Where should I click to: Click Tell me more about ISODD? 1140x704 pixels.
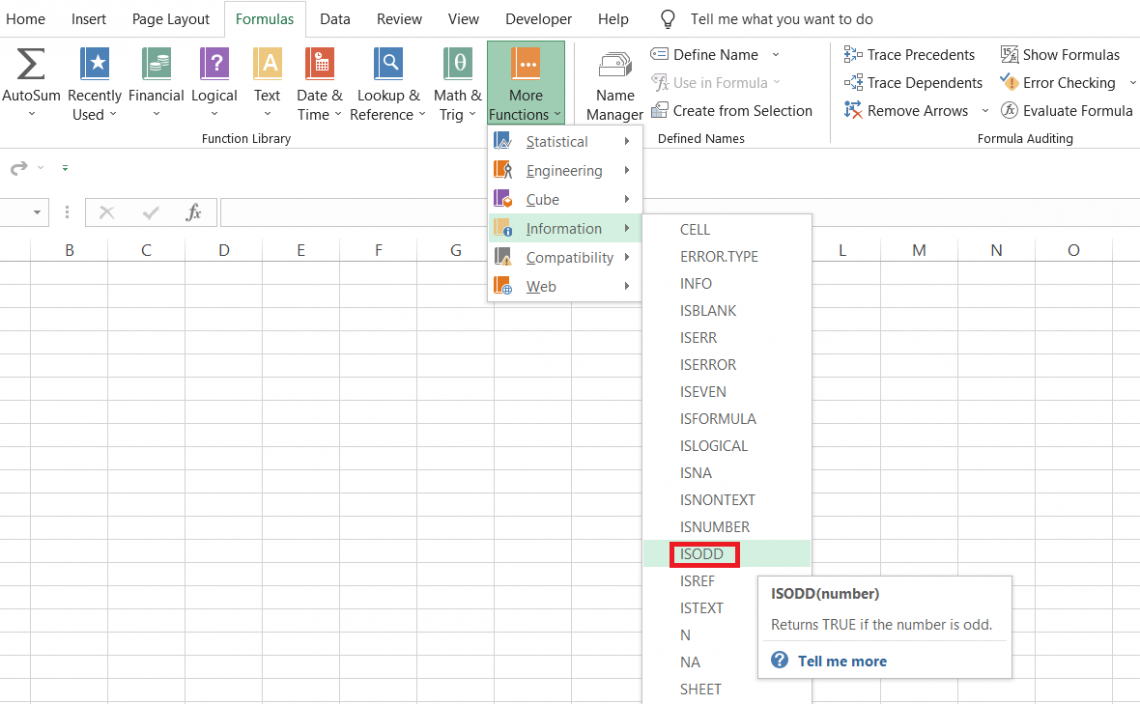[845, 660]
